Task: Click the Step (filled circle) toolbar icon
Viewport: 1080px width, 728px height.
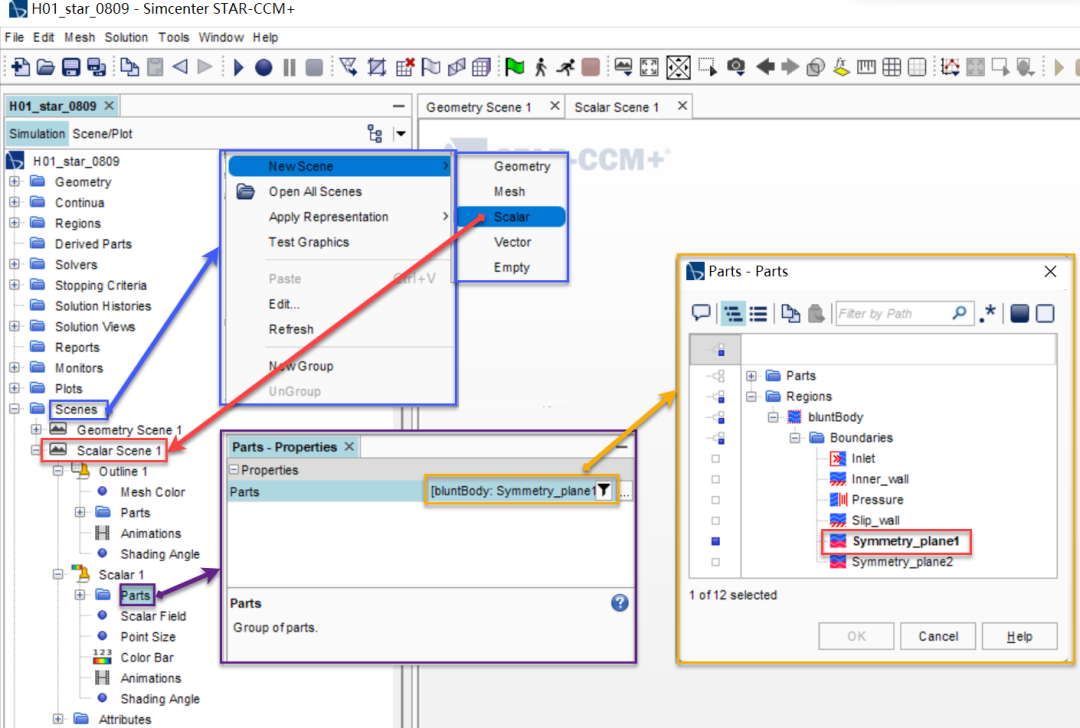Action: [263, 67]
